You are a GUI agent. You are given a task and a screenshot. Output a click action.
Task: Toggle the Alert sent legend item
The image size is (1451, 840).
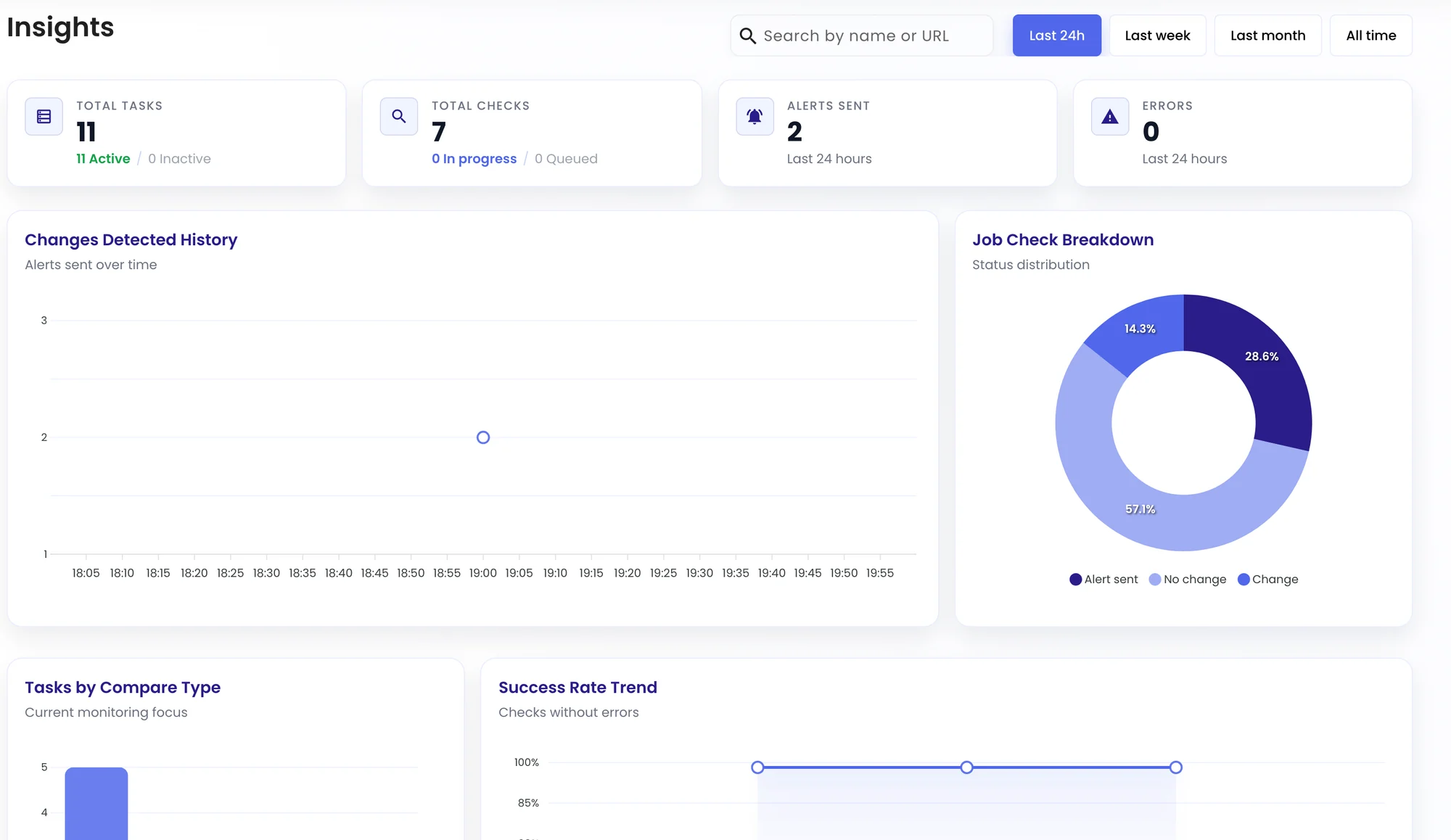pos(1103,579)
